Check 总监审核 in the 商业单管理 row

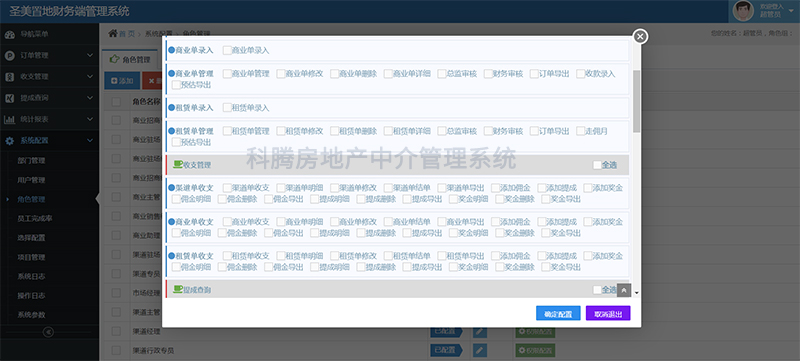coord(442,73)
